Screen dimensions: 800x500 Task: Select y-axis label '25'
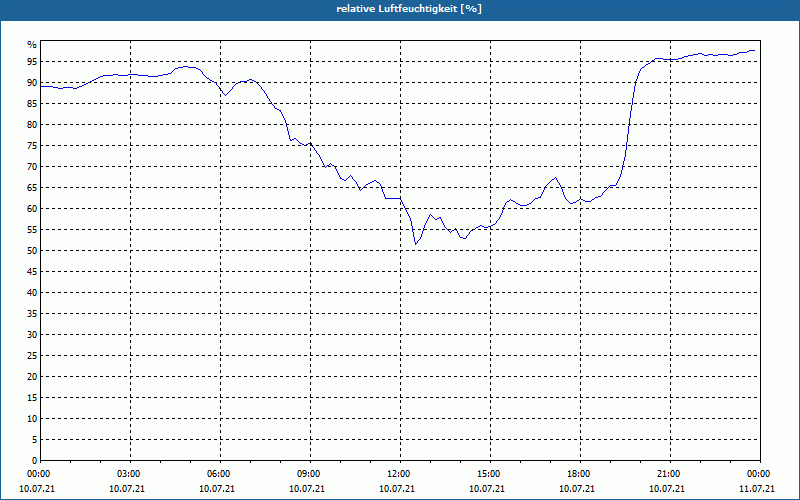point(32,356)
